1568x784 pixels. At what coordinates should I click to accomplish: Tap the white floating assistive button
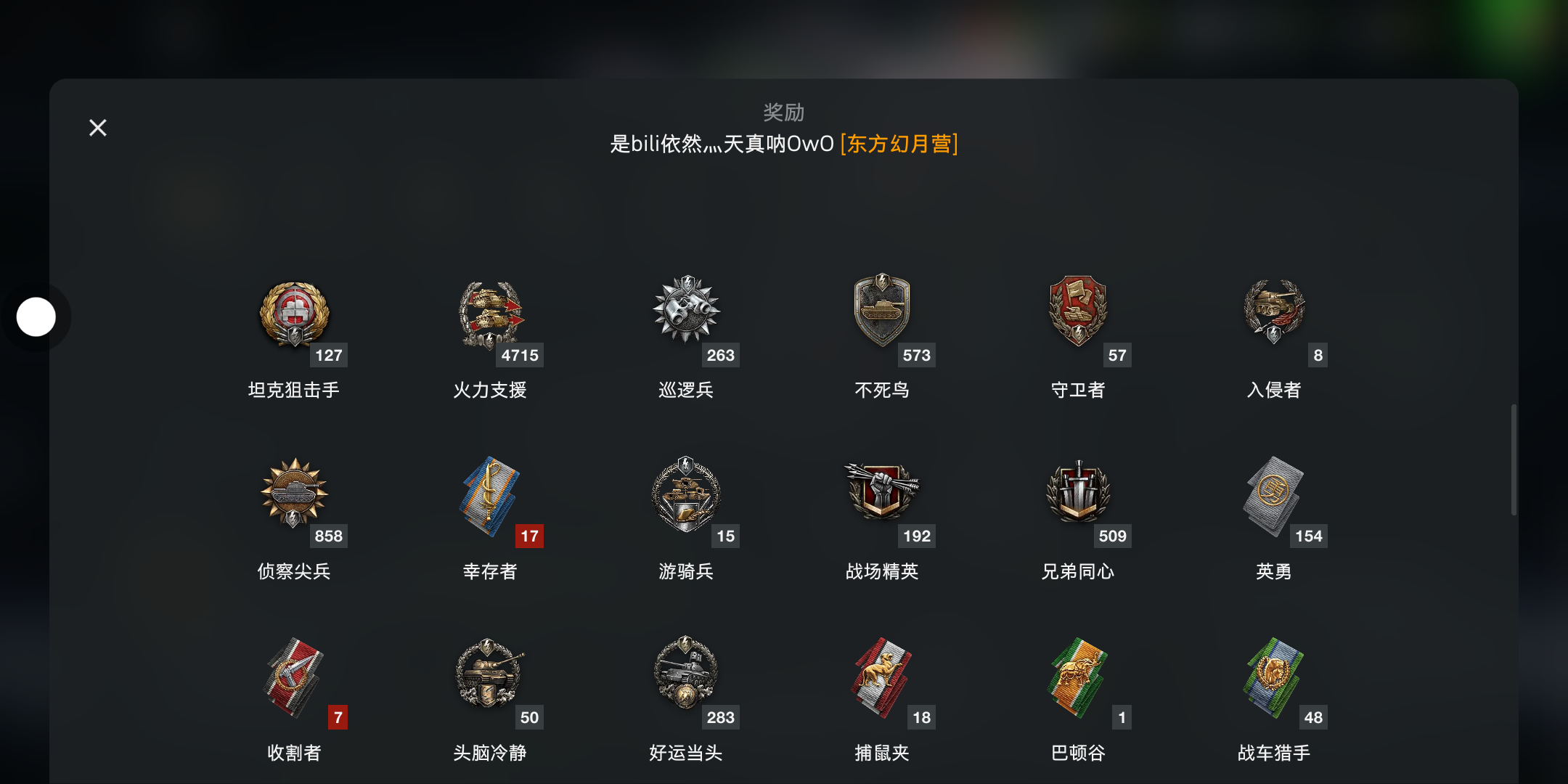pos(36,317)
